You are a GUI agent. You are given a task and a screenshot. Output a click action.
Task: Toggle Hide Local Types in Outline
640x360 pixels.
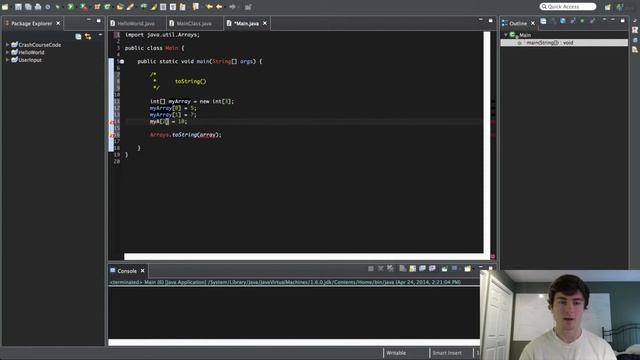(x=592, y=21)
